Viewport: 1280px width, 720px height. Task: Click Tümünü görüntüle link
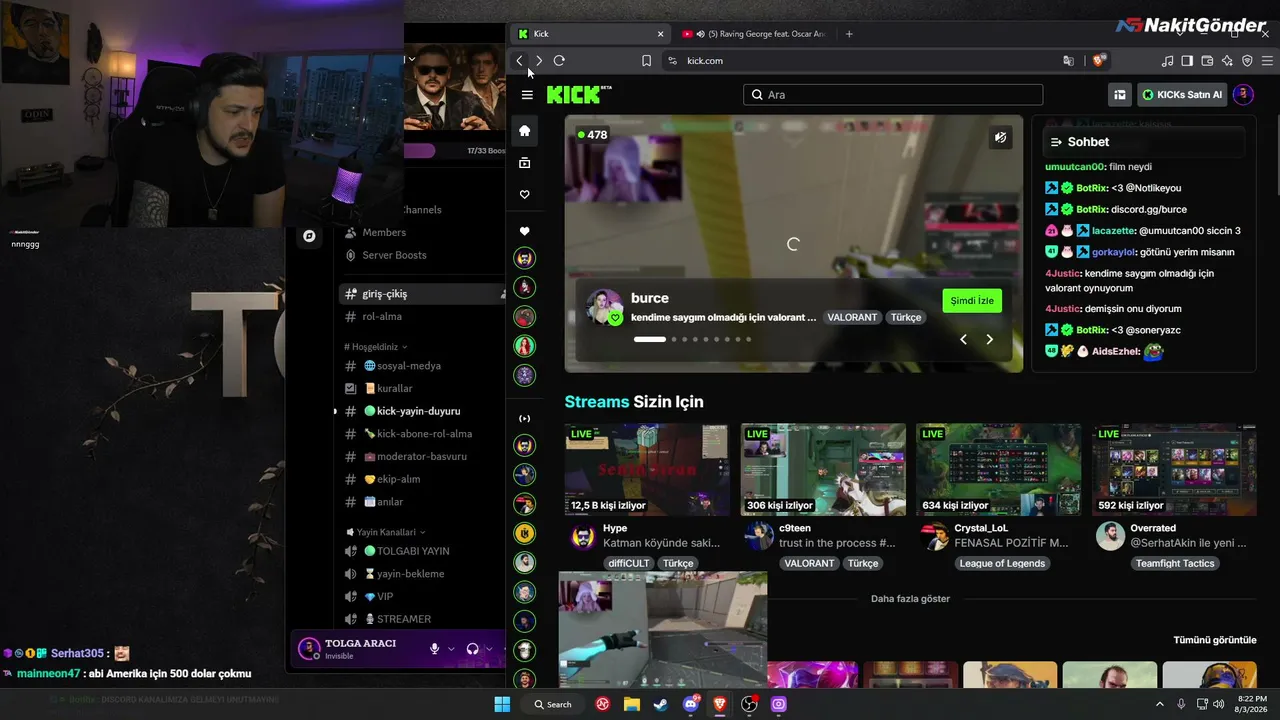[1215, 640]
